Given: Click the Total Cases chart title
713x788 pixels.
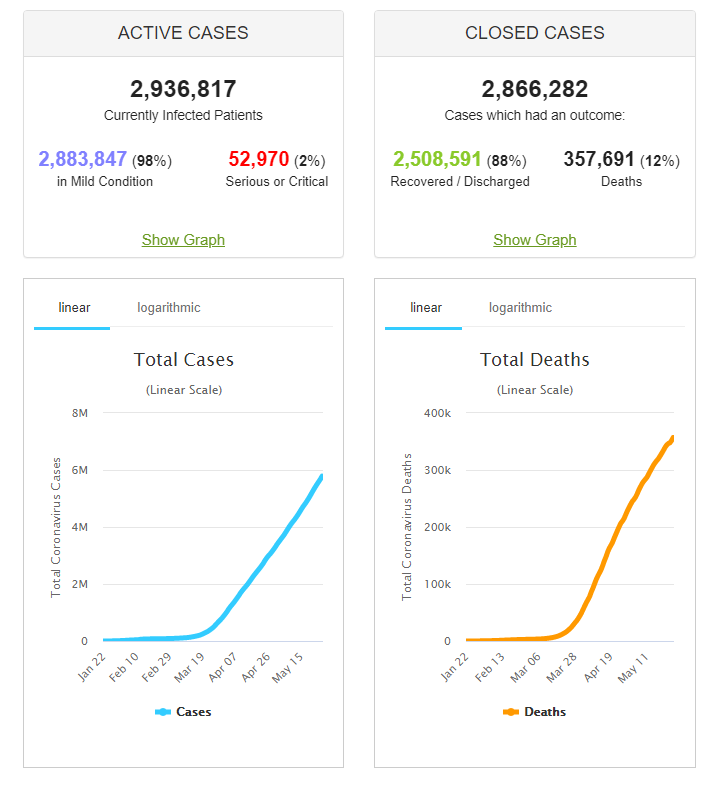Looking at the screenshot, I should point(184,360).
